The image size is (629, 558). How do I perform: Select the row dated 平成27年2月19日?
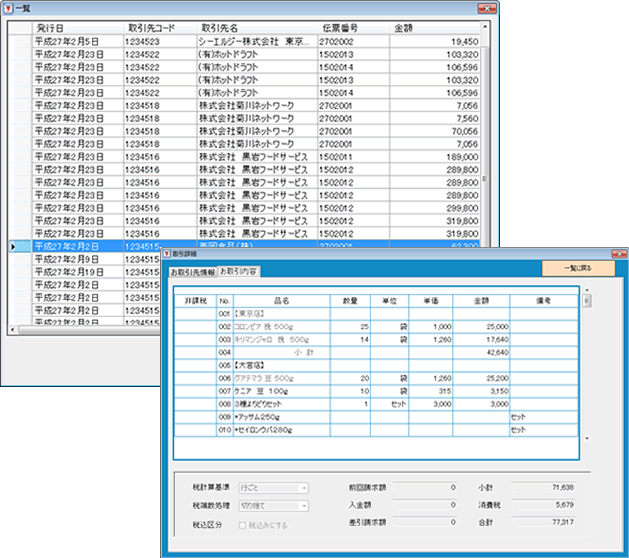[x=84, y=272]
